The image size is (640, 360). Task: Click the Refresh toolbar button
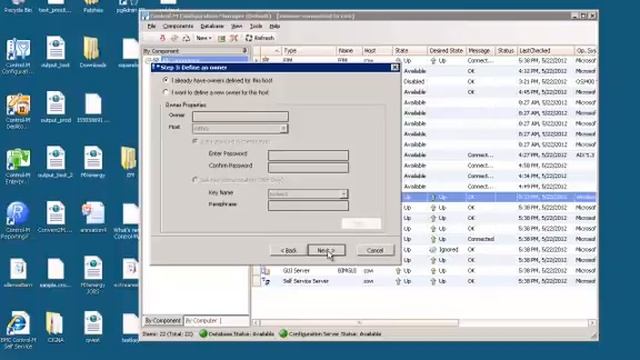(260, 38)
